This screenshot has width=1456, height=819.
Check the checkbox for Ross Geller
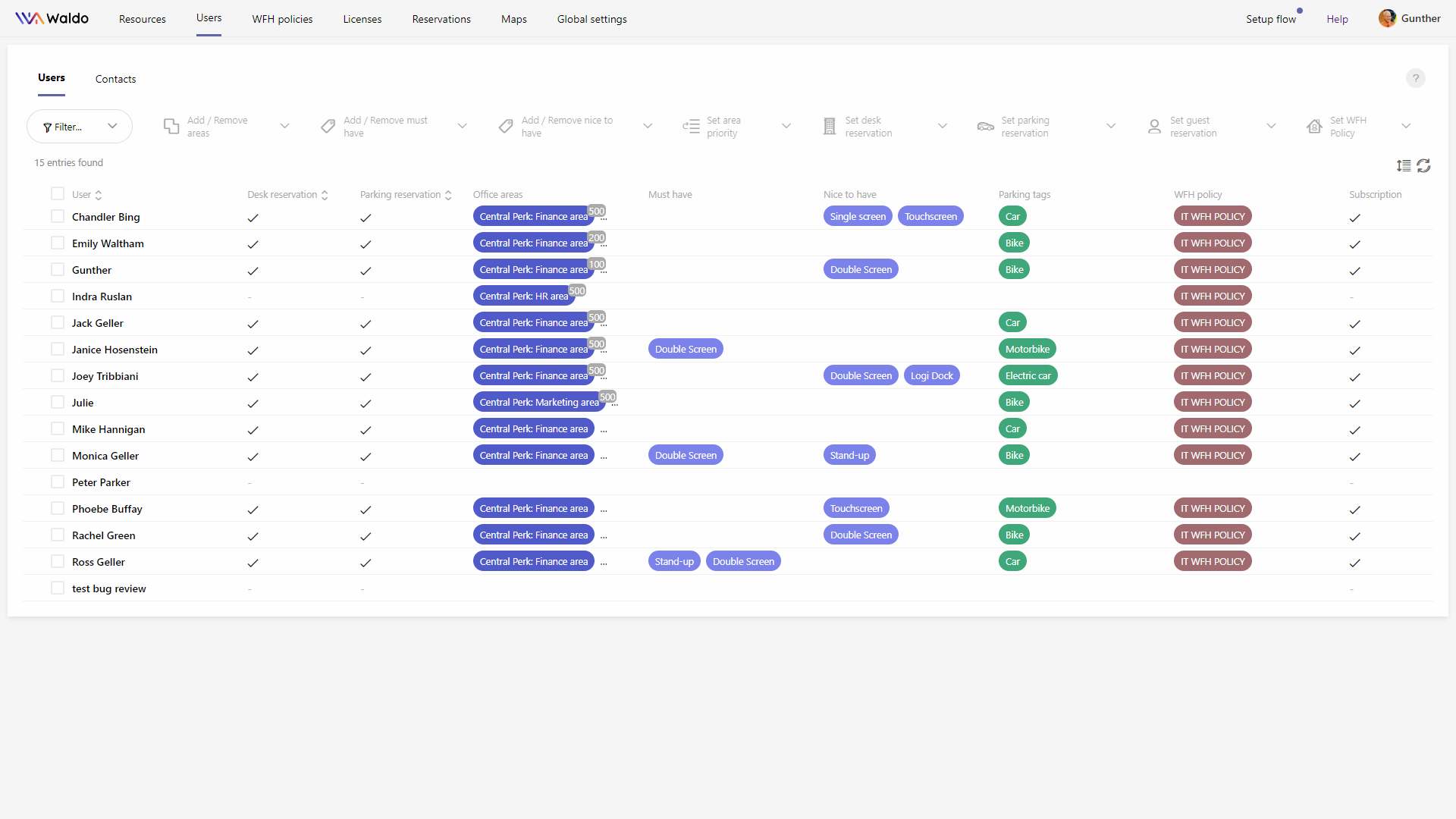pyautogui.click(x=58, y=561)
